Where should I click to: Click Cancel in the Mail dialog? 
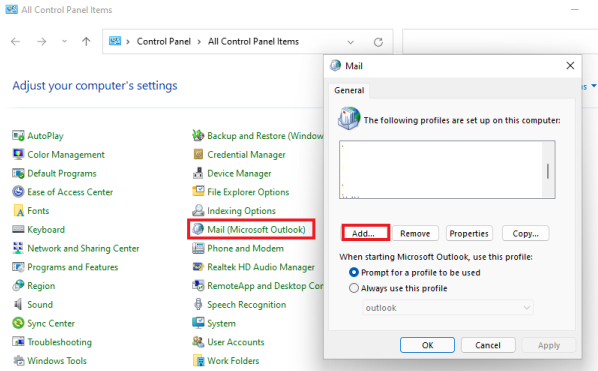tap(488, 345)
